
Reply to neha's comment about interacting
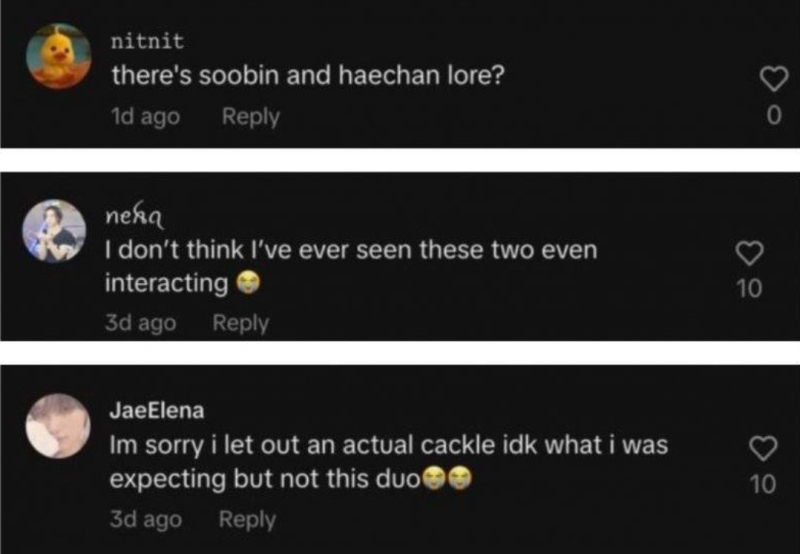[240, 323]
